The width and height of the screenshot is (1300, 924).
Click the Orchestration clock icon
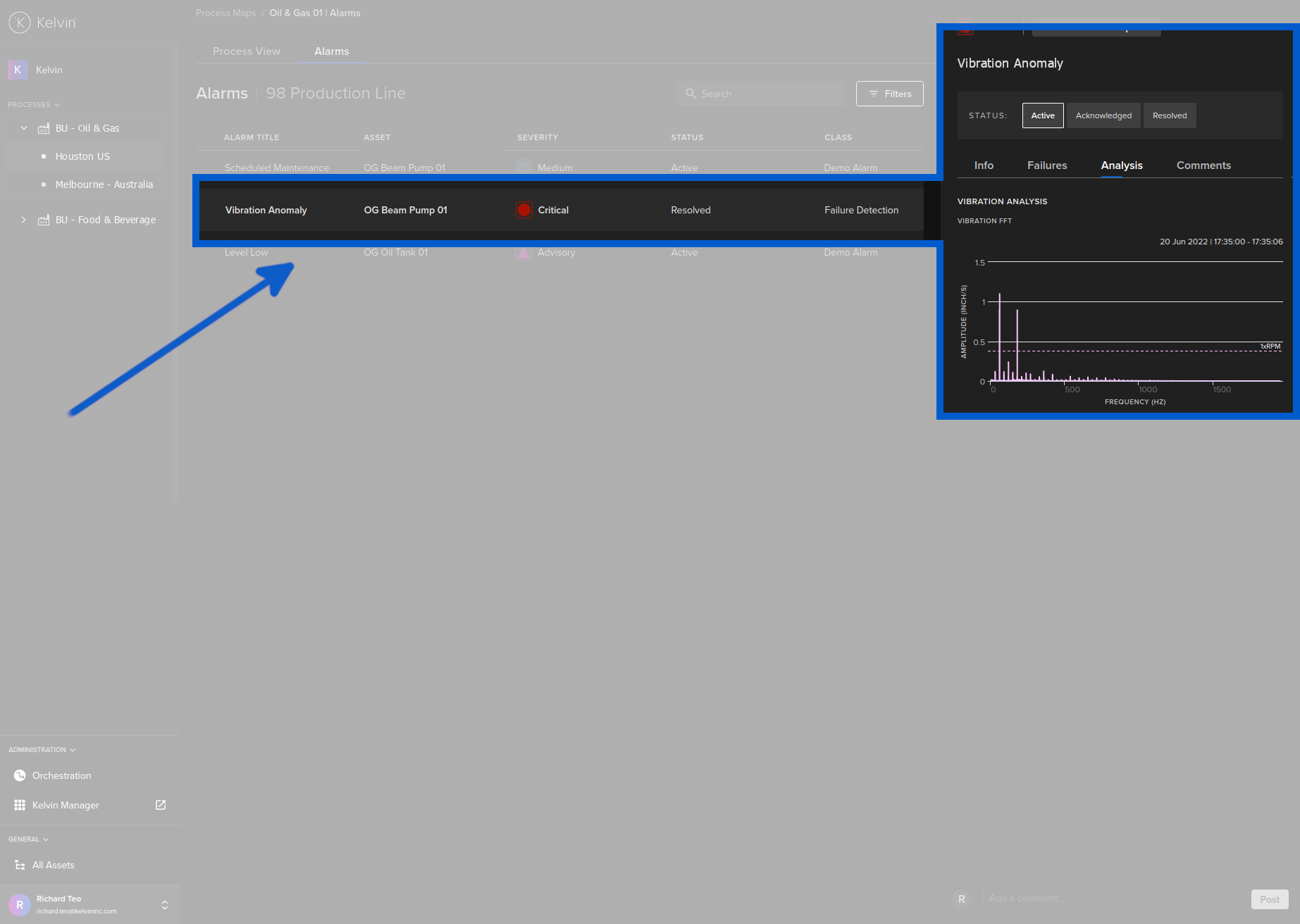(x=20, y=775)
